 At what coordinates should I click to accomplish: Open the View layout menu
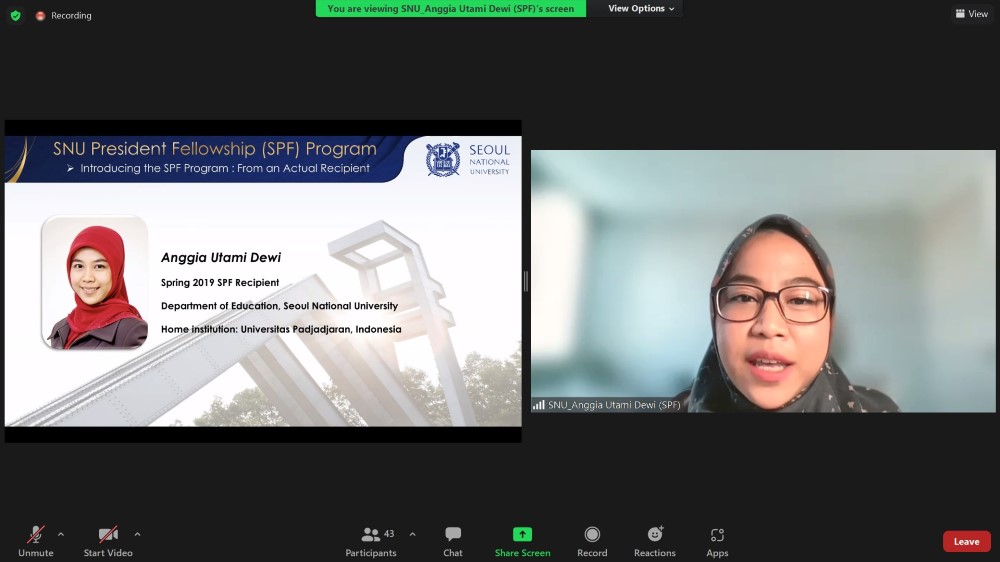tap(971, 14)
